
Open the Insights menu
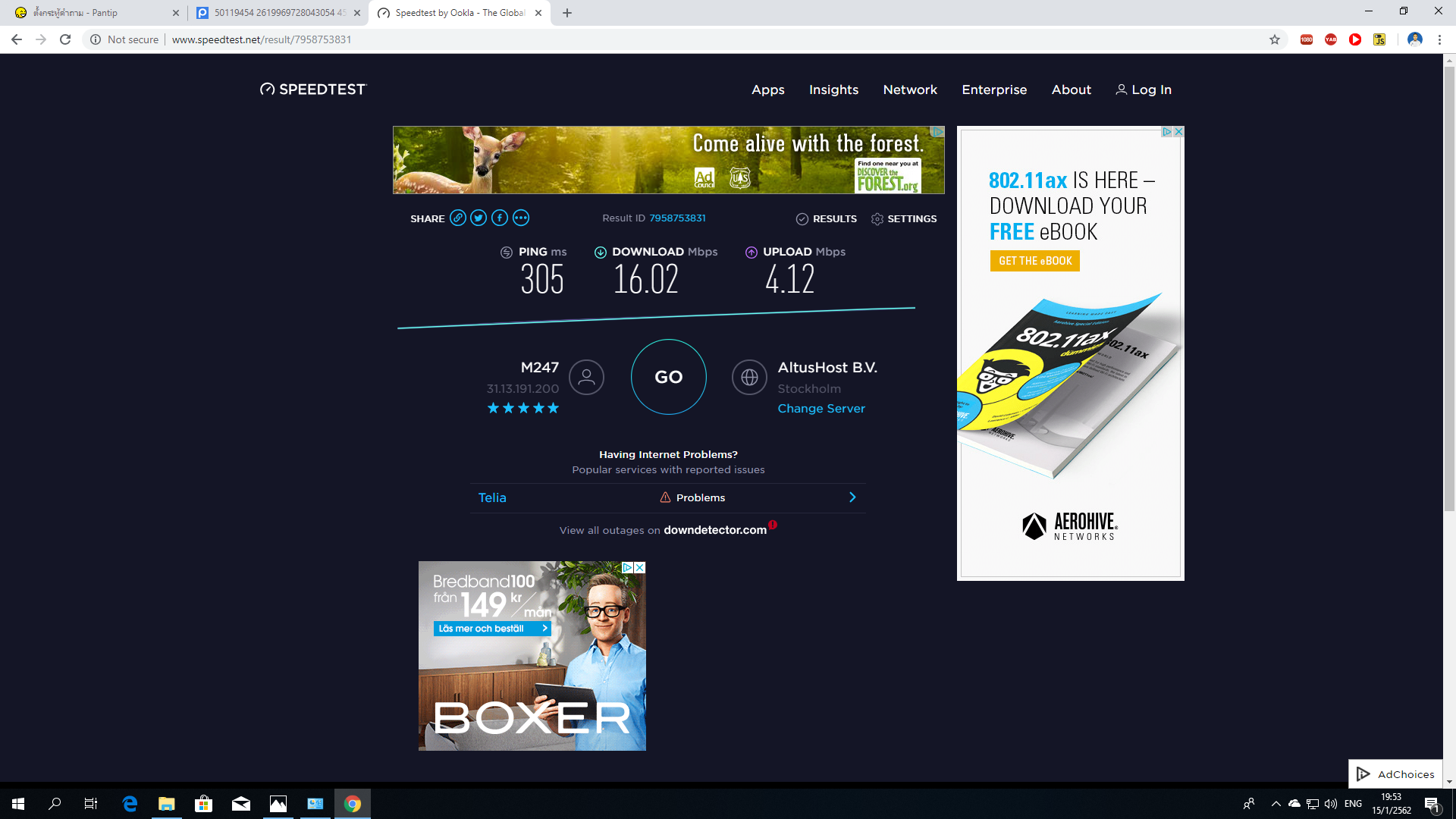click(833, 89)
